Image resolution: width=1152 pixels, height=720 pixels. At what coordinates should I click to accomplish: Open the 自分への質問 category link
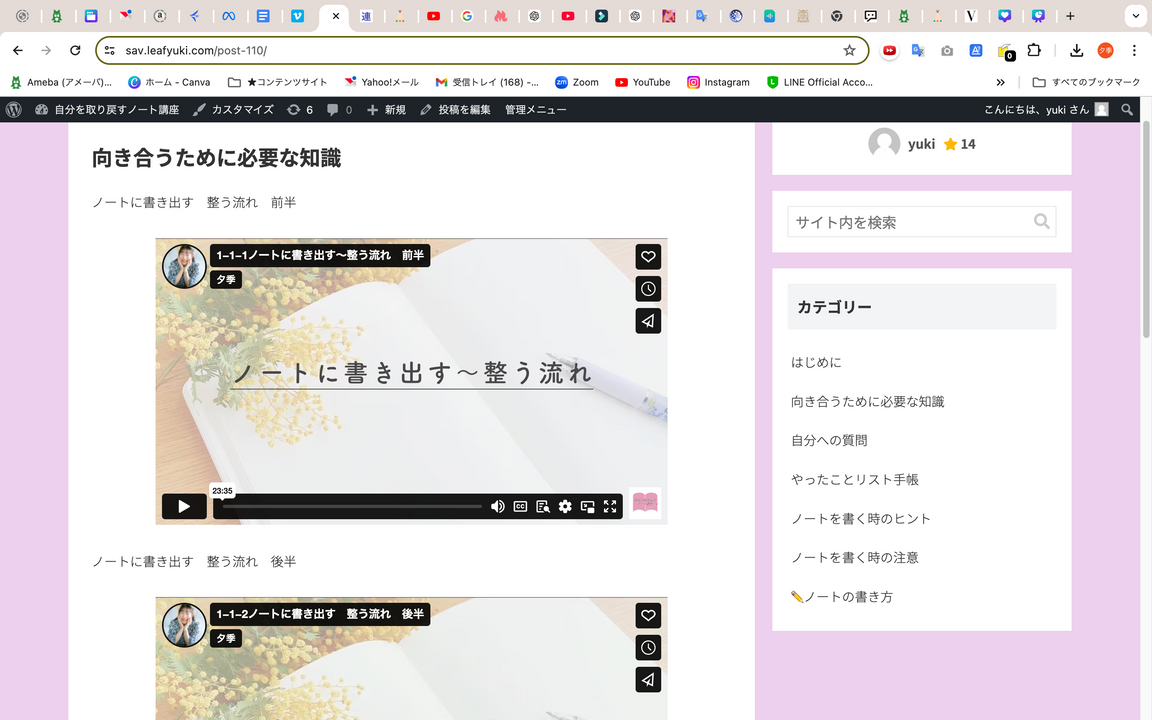coord(829,440)
